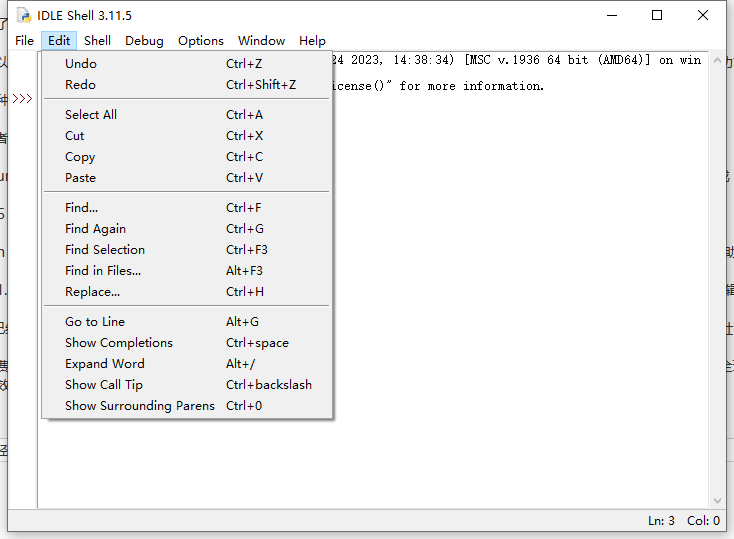Screen dimensions: 734x539
Task: Maximize the IDLE Shell window
Action: click(x=657, y=15)
